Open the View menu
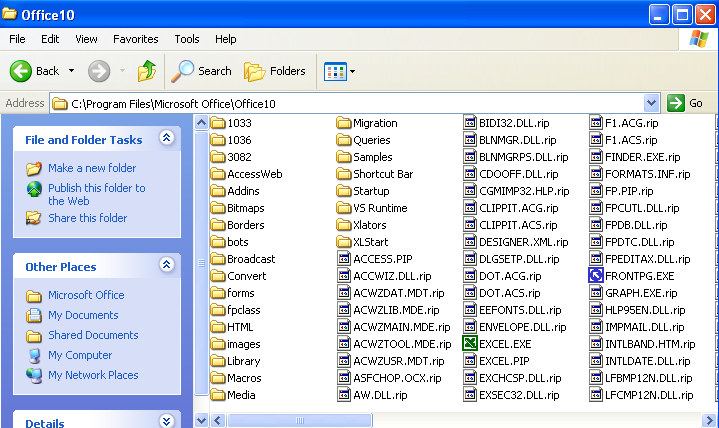The width and height of the screenshot is (719, 428). coord(86,39)
